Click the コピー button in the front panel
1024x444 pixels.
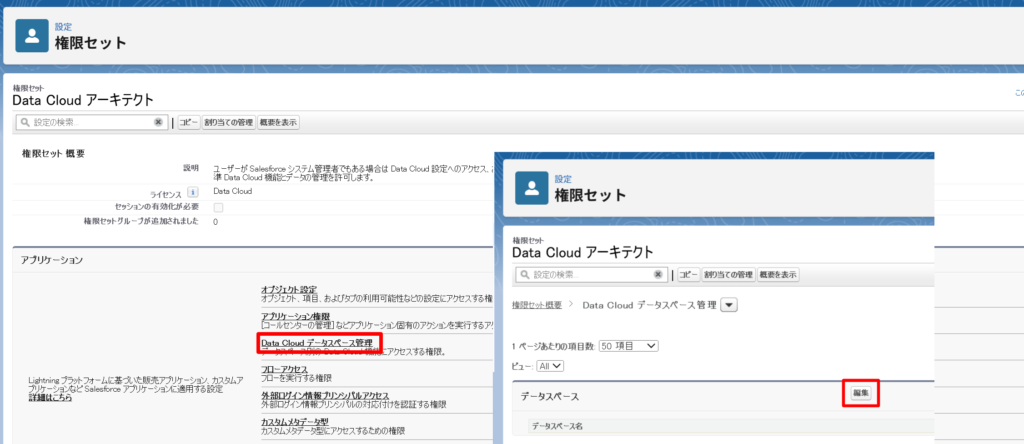(x=688, y=275)
